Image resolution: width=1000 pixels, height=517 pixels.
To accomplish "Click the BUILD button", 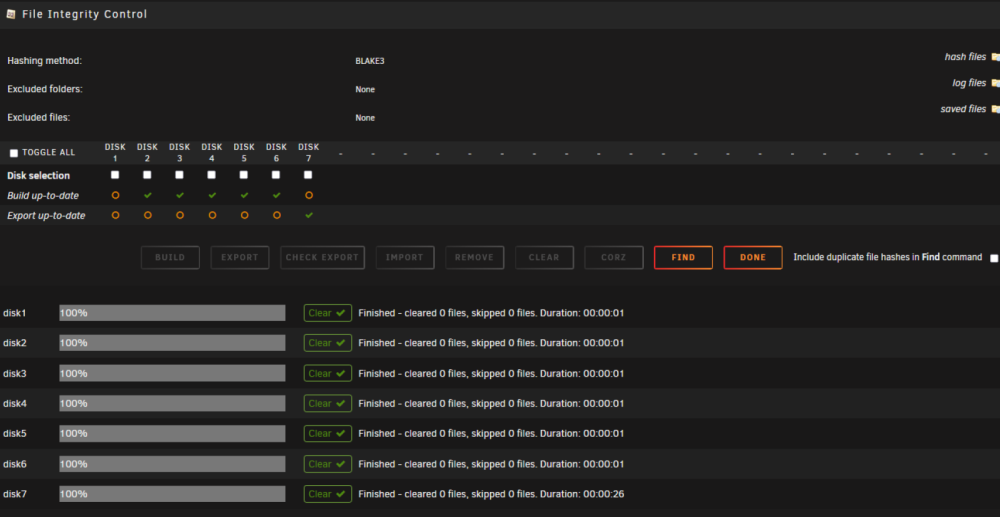I will (x=170, y=258).
